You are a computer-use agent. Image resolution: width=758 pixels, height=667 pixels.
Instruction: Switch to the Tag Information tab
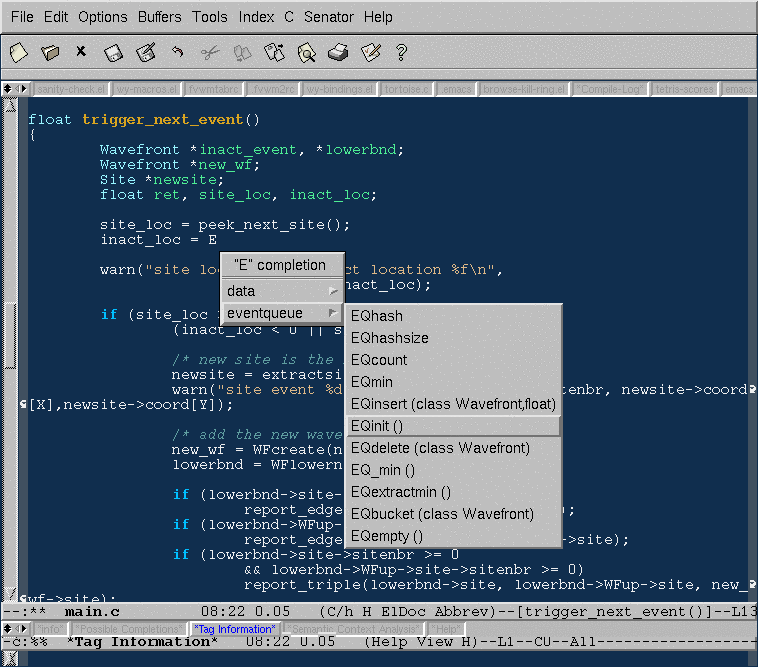[x=236, y=629]
